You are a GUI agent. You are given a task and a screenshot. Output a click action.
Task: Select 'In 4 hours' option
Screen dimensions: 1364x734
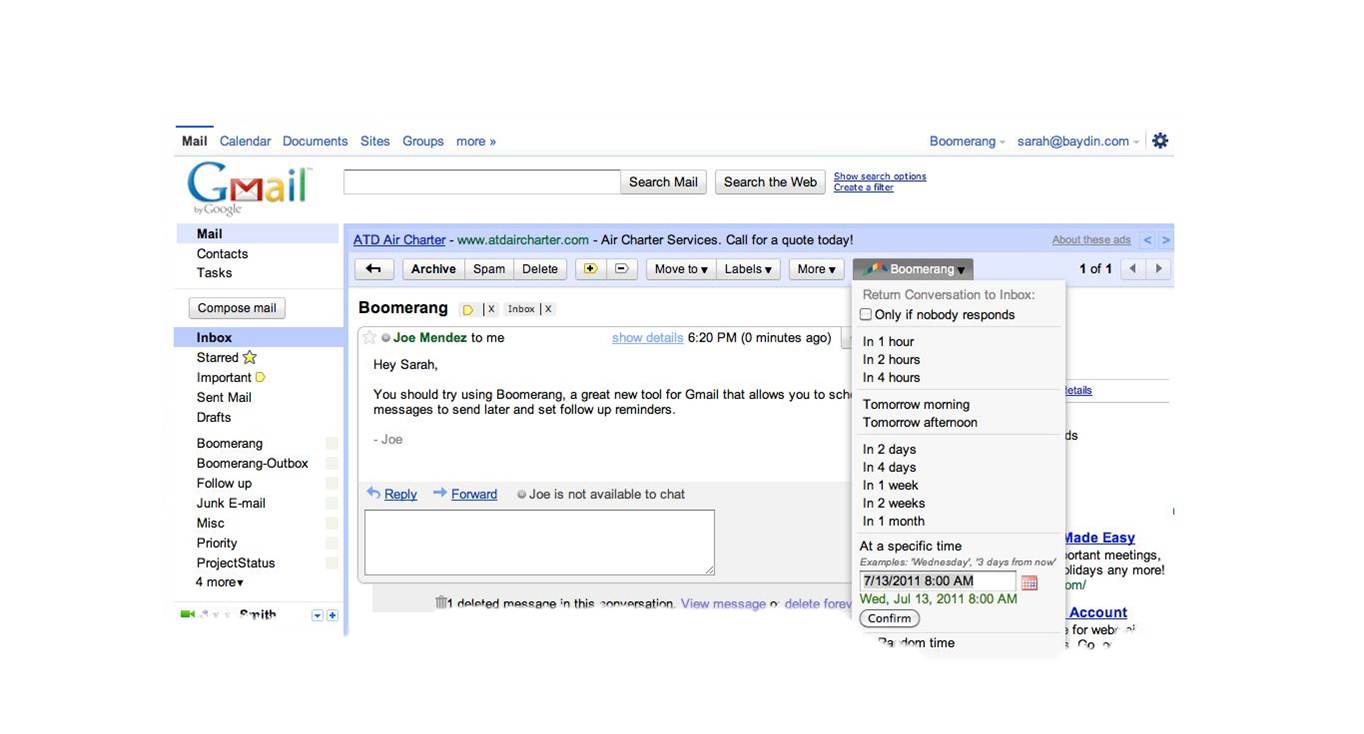click(x=891, y=378)
